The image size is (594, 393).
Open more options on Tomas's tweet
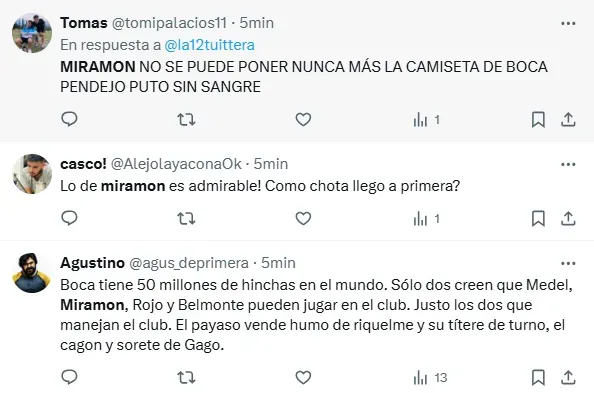tap(568, 23)
